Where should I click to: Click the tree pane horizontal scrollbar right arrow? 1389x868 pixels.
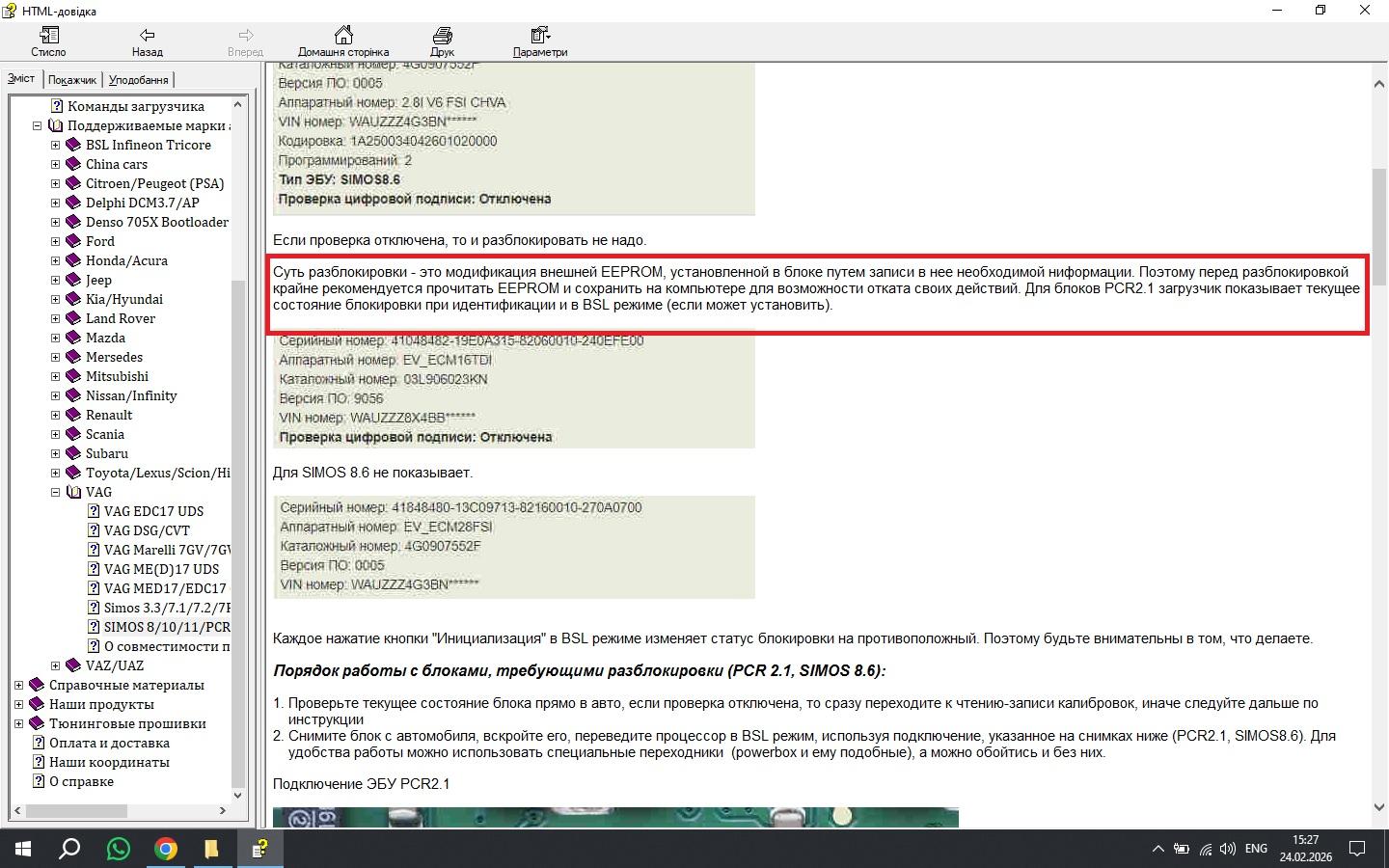(x=222, y=811)
